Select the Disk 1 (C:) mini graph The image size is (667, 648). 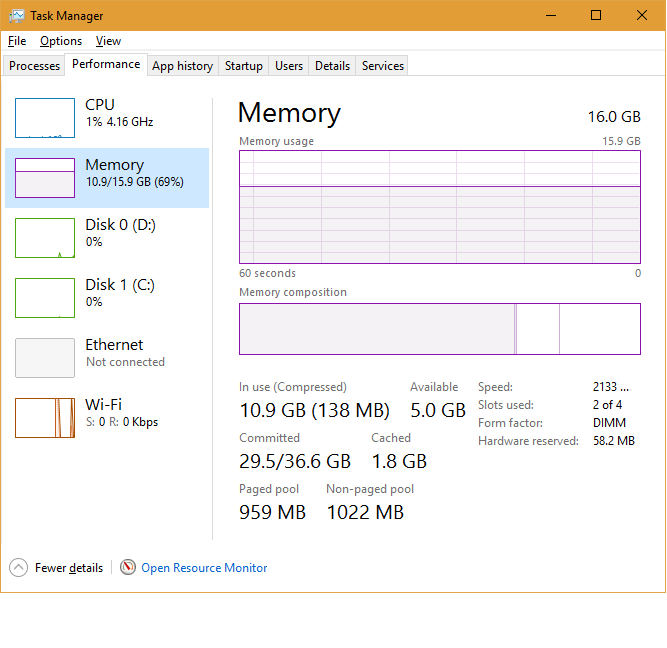45,298
